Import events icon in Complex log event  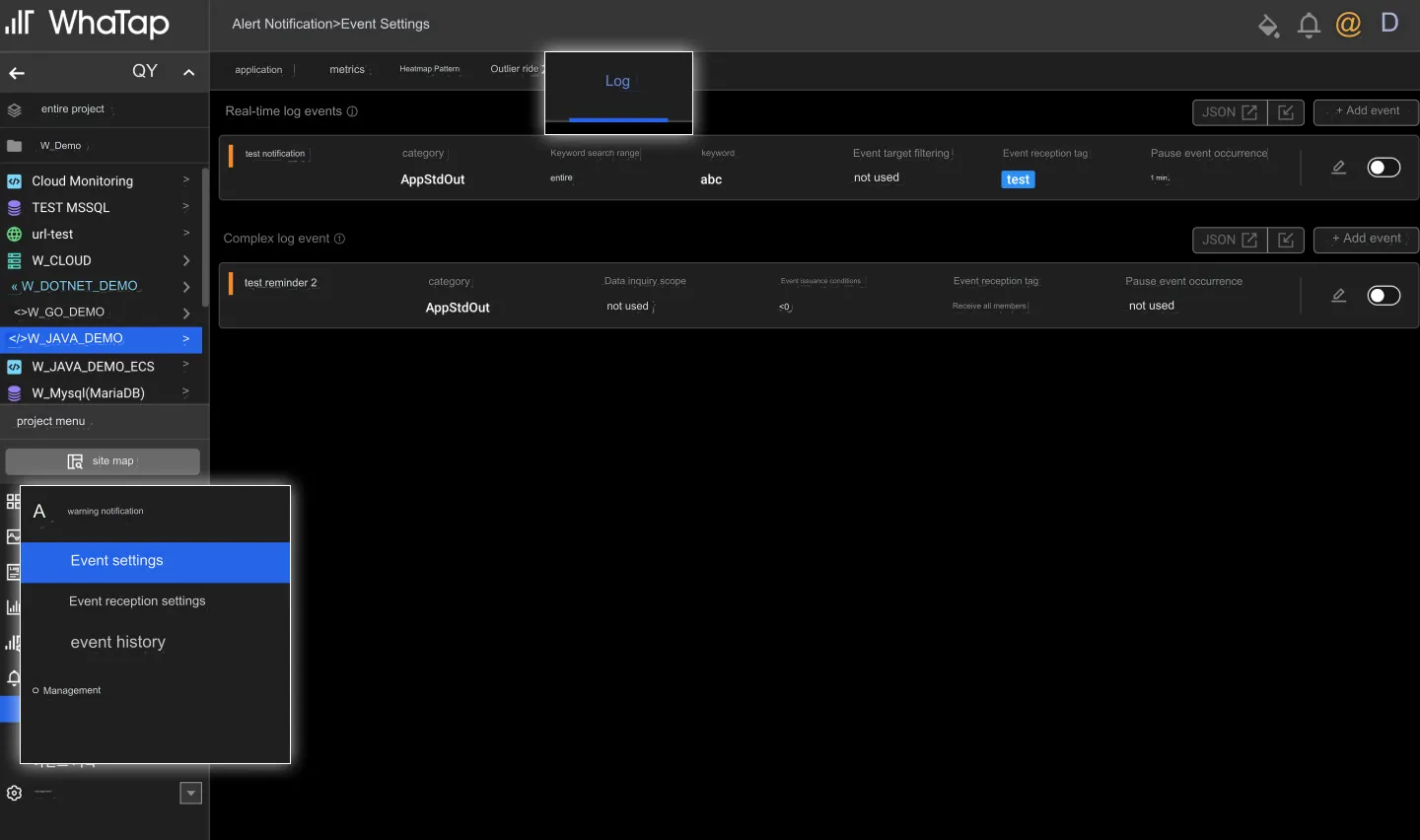(x=1286, y=240)
